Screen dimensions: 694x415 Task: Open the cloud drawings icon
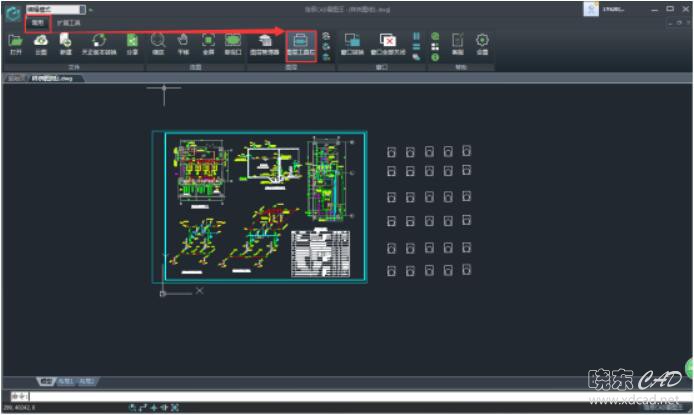[41, 42]
